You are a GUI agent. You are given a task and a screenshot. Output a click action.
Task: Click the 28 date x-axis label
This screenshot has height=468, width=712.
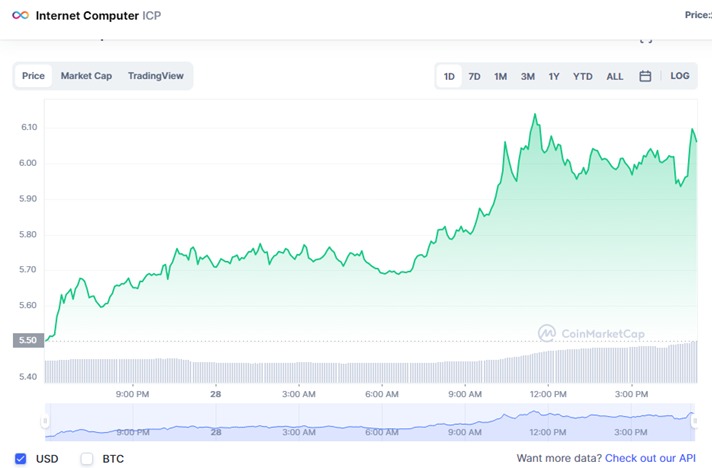click(216, 394)
